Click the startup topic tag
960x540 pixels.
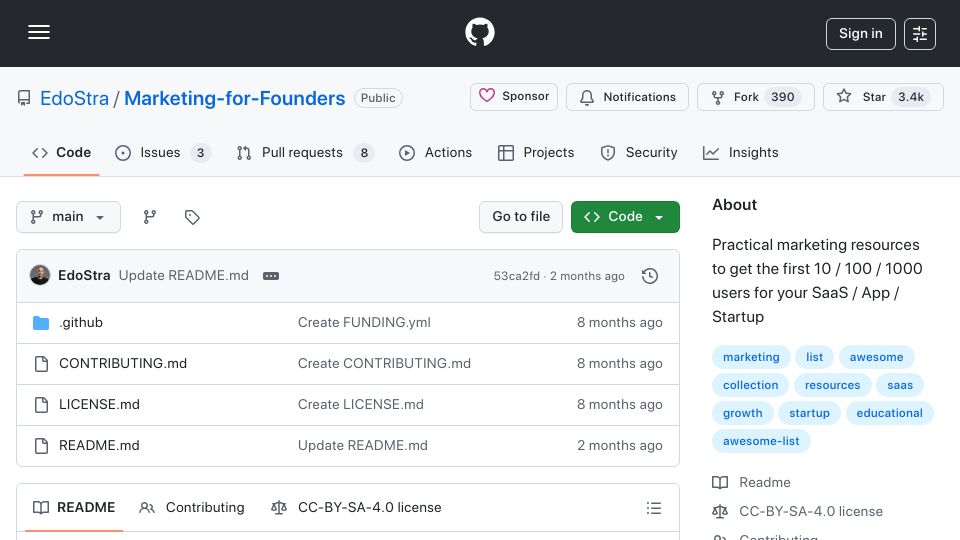coord(809,413)
